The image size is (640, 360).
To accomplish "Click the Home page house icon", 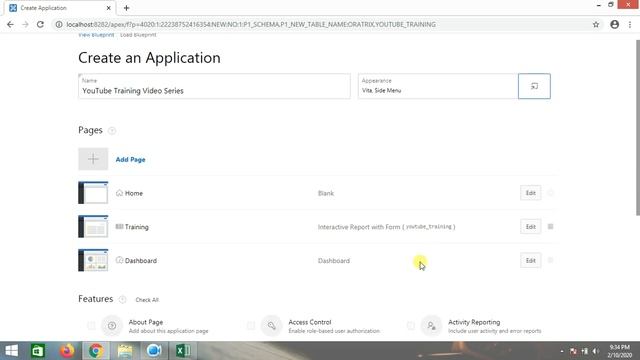I will 119,193.
